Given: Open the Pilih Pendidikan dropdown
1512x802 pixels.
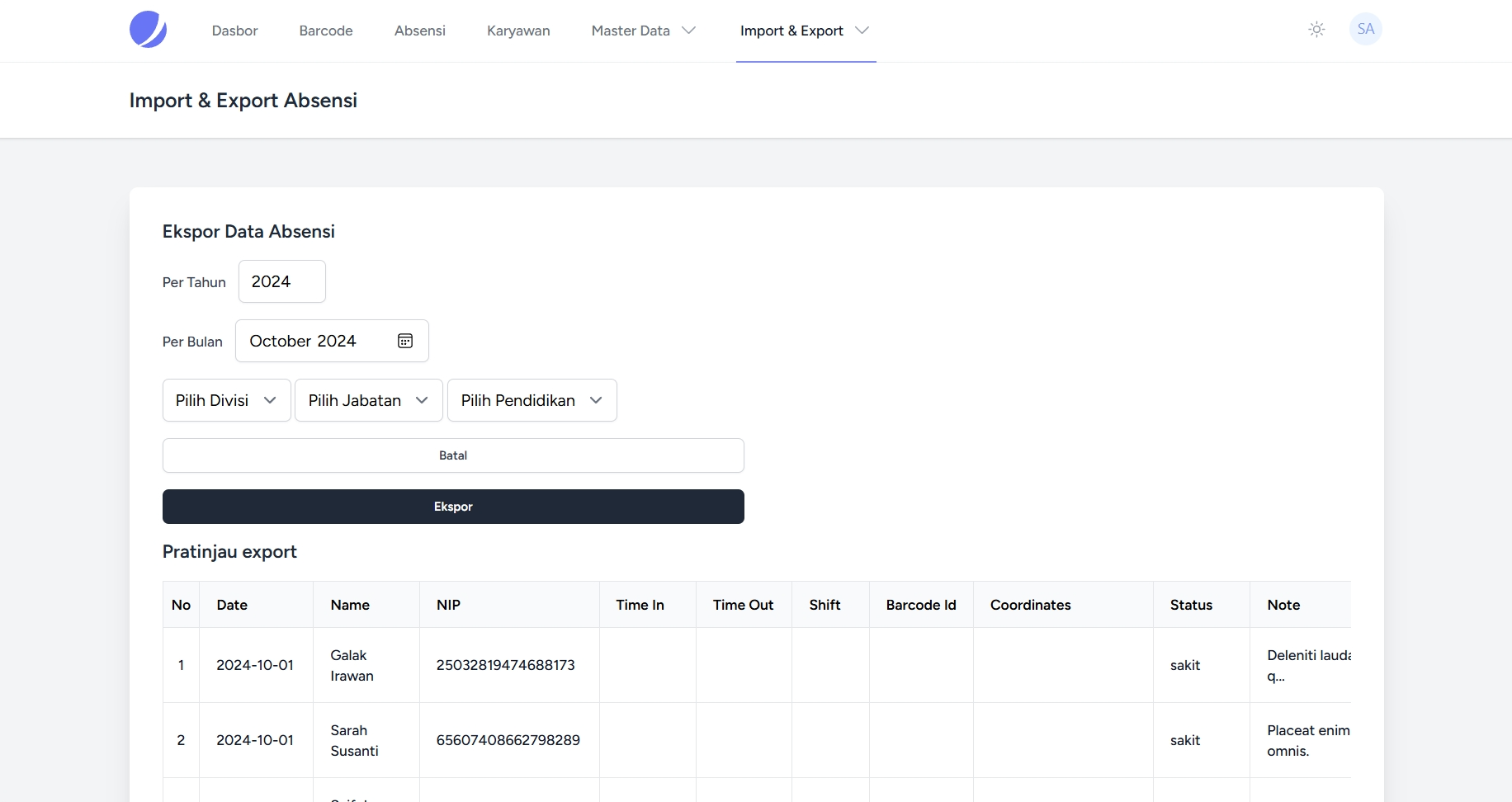Looking at the screenshot, I should point(532,400).
